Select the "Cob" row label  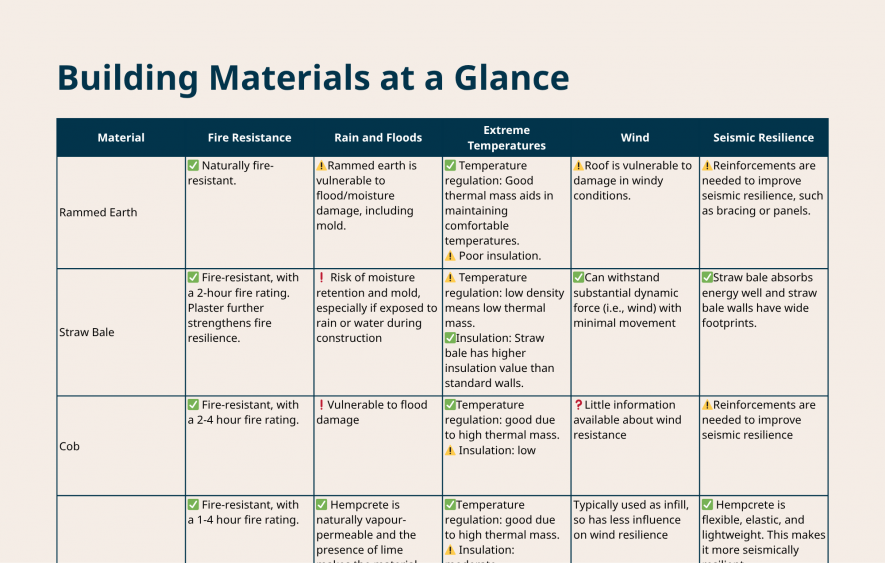pos(69,446)
